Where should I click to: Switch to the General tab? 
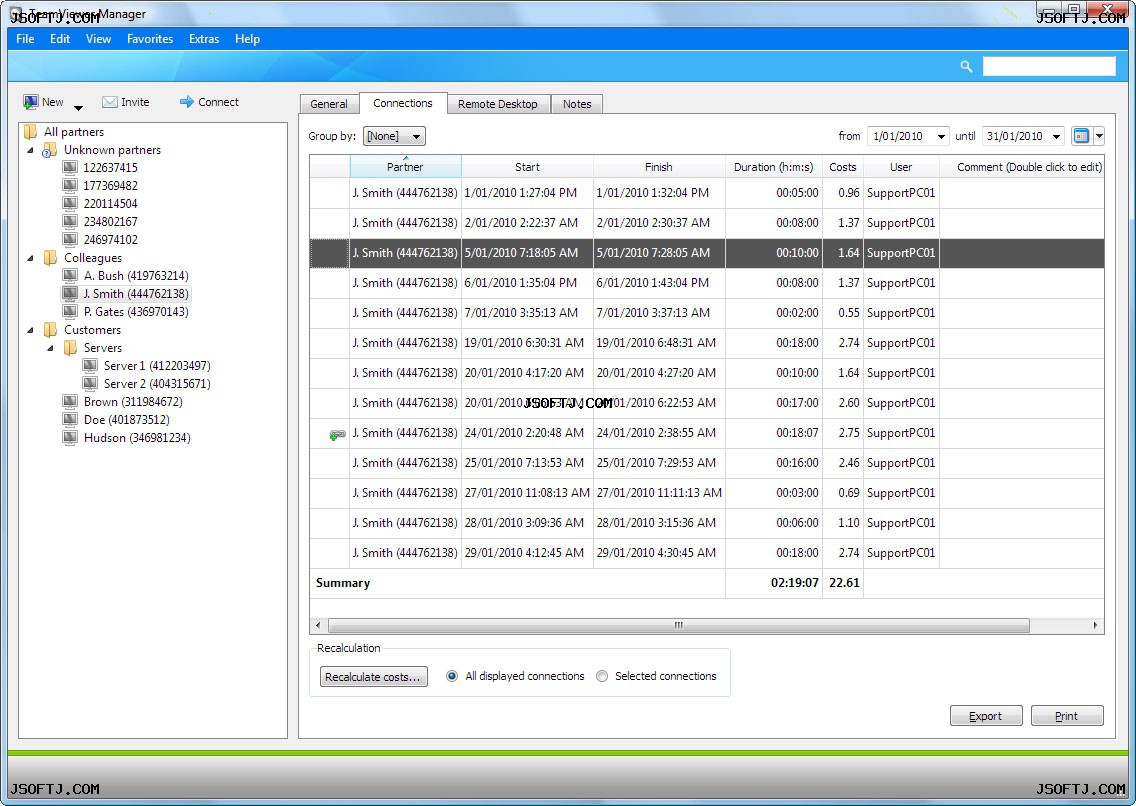tap(329, 104)
